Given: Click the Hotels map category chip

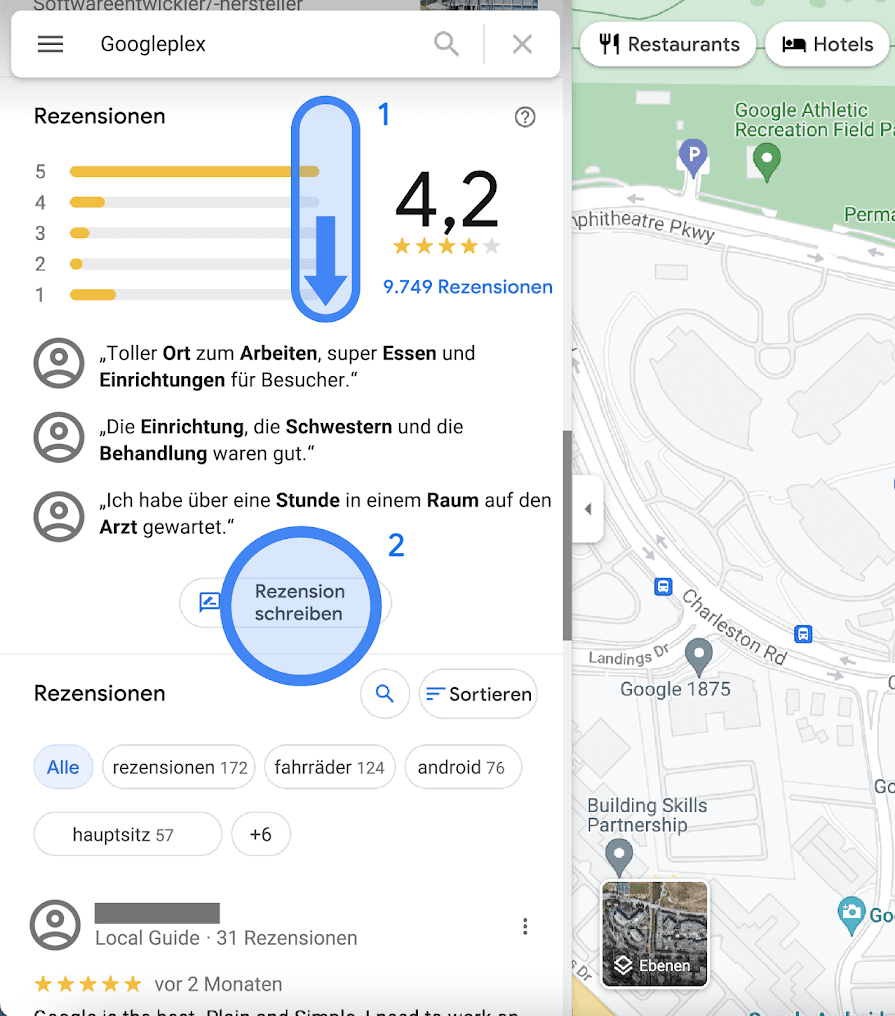Looking at the screenshot, I should click(x=827, y=44).
